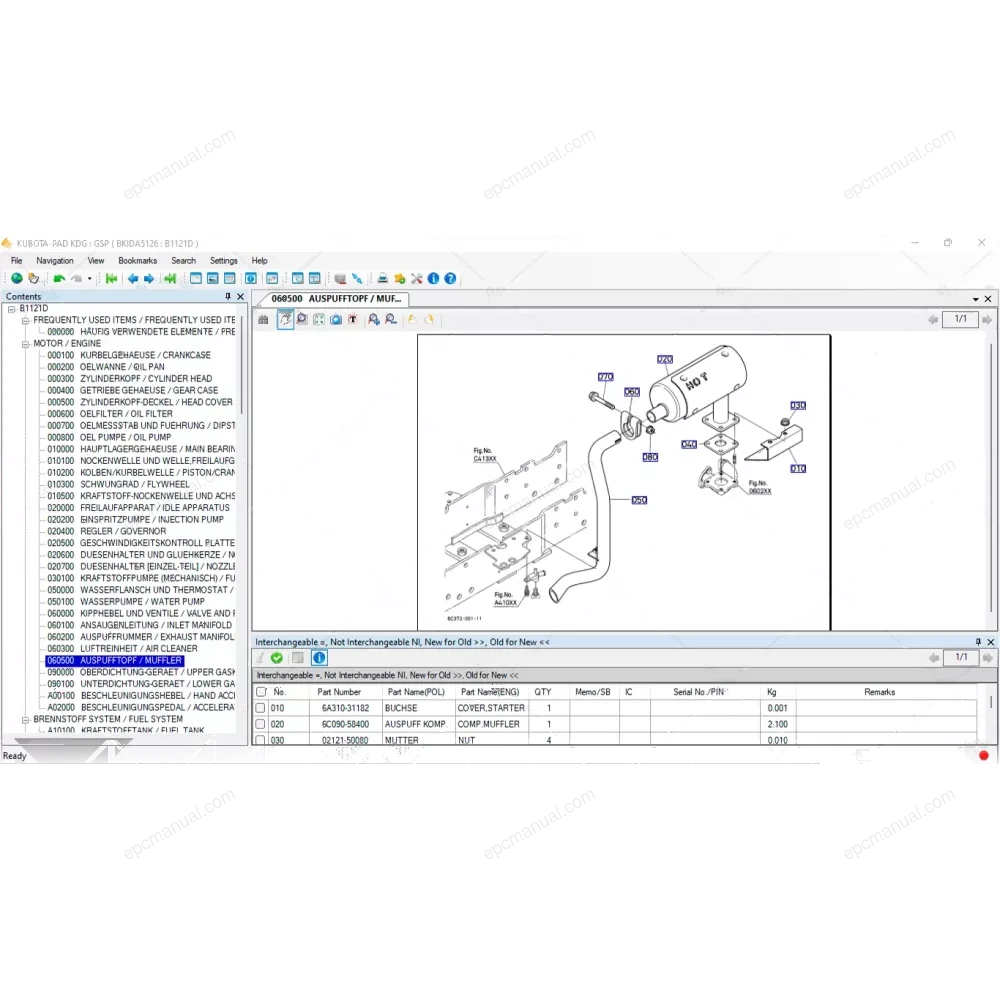
Task: Click the binoculars find icon above diagram
Action: (263, 320)
